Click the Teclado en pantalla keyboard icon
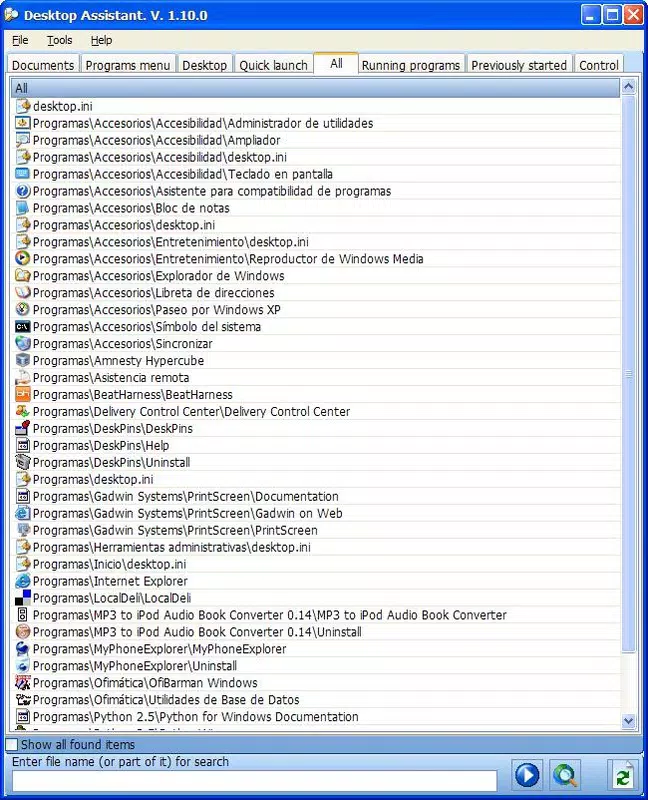This screenshot has height=800, width=648. coord(22,174)
